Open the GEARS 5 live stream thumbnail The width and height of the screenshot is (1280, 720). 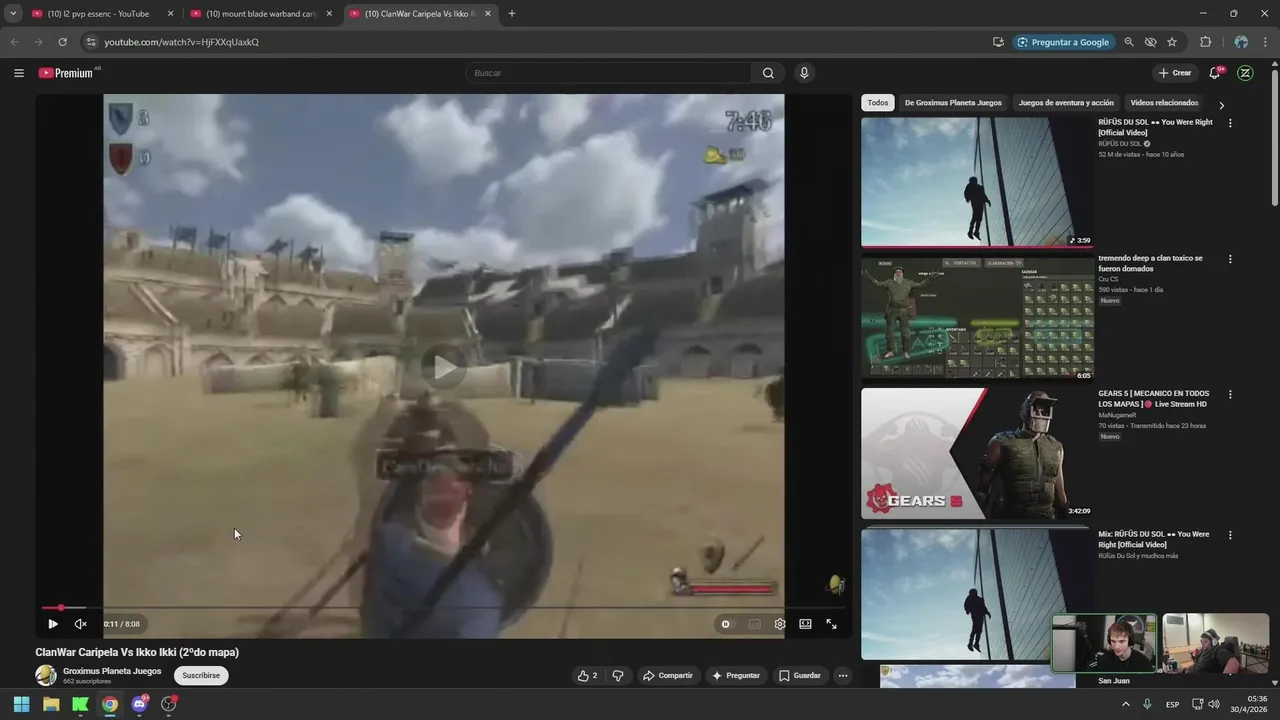point(977,454)
